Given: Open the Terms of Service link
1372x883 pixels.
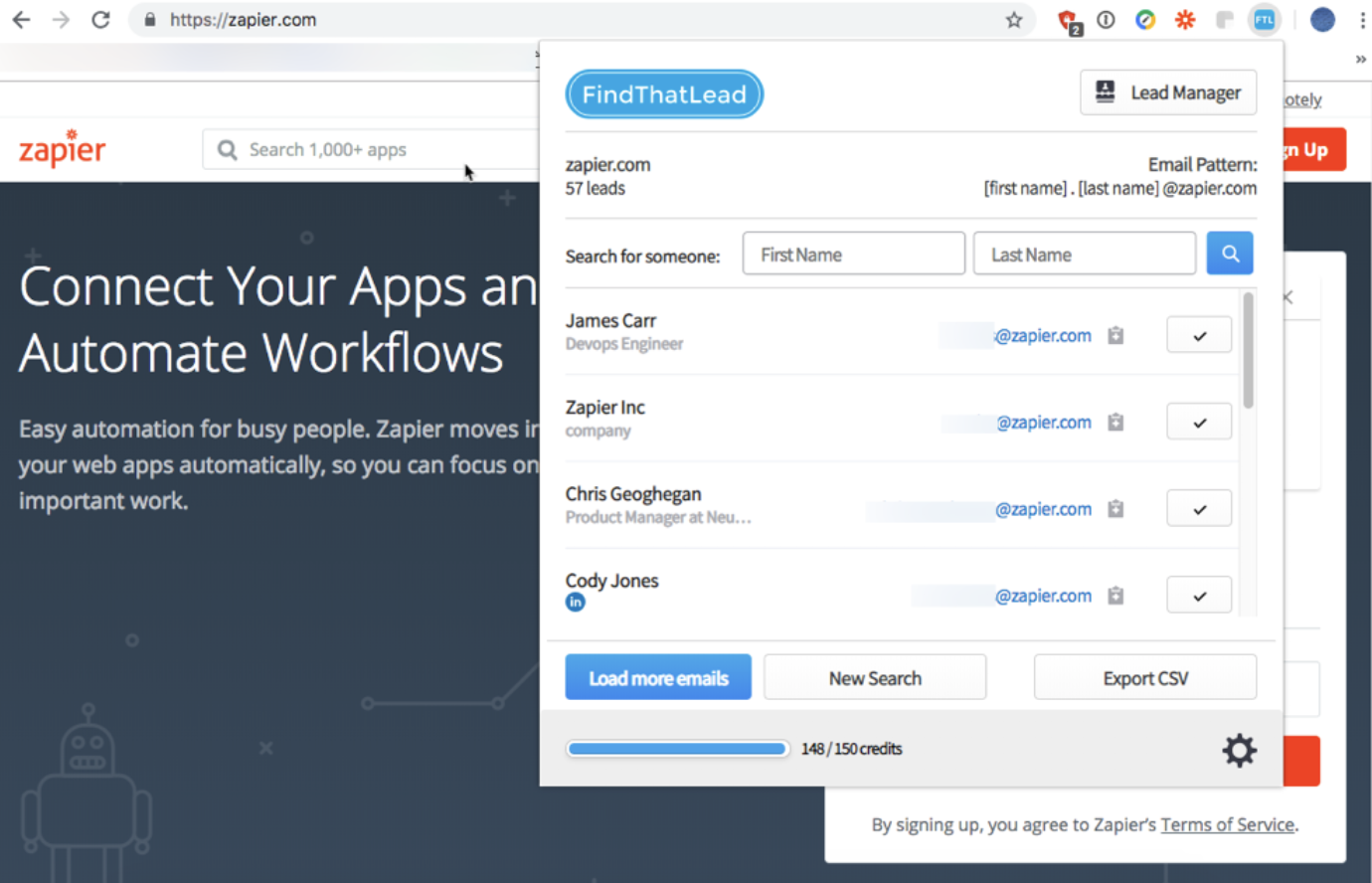Looking at the screenshot, I should point(1227,824).
